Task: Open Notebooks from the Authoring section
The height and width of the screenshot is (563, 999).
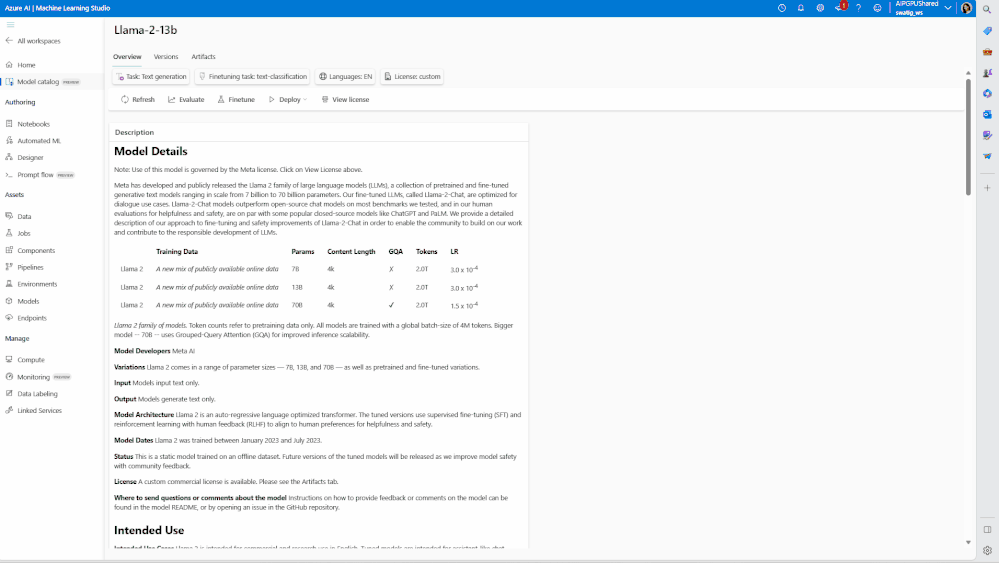Action: coord(27,124)
